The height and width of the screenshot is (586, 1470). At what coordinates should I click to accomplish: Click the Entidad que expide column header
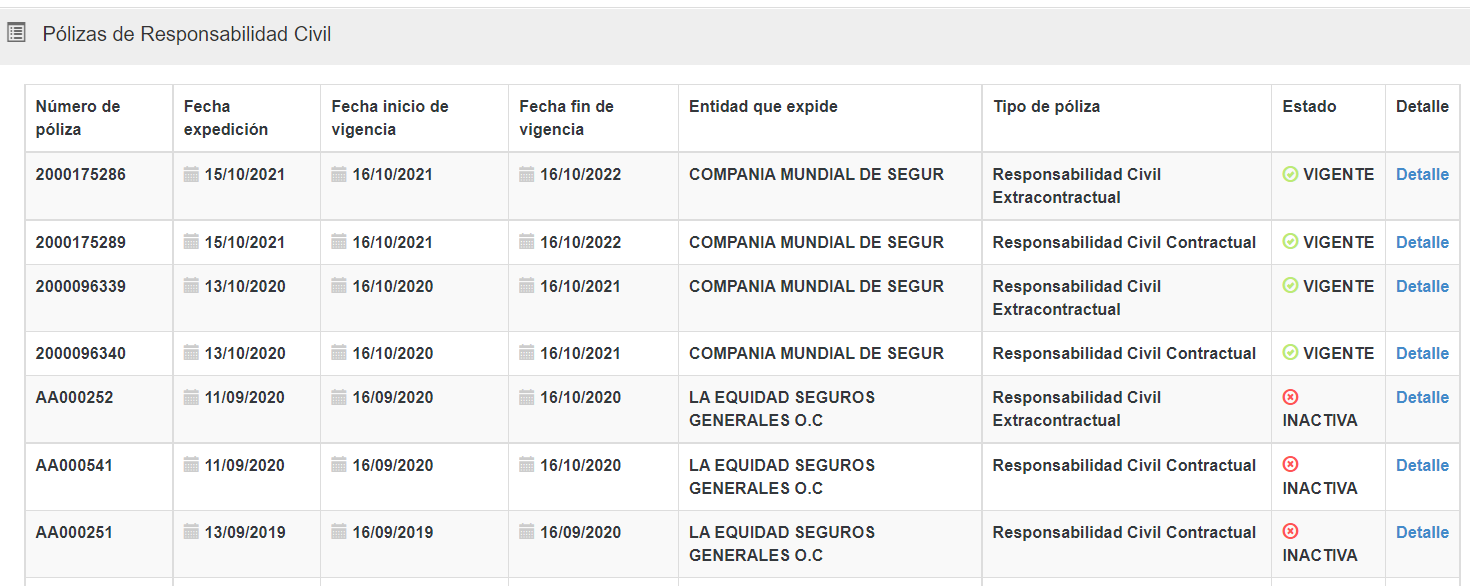tap(763, 106)
